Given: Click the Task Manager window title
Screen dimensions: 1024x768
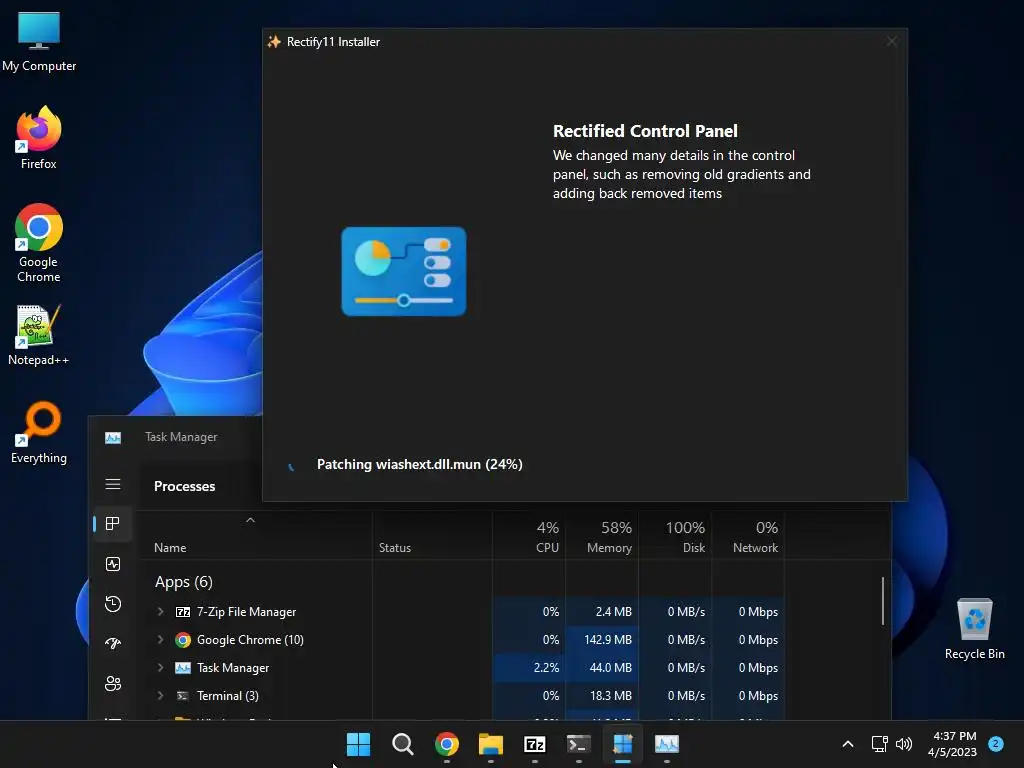Looking at the screenshot, I should point(181,437).
